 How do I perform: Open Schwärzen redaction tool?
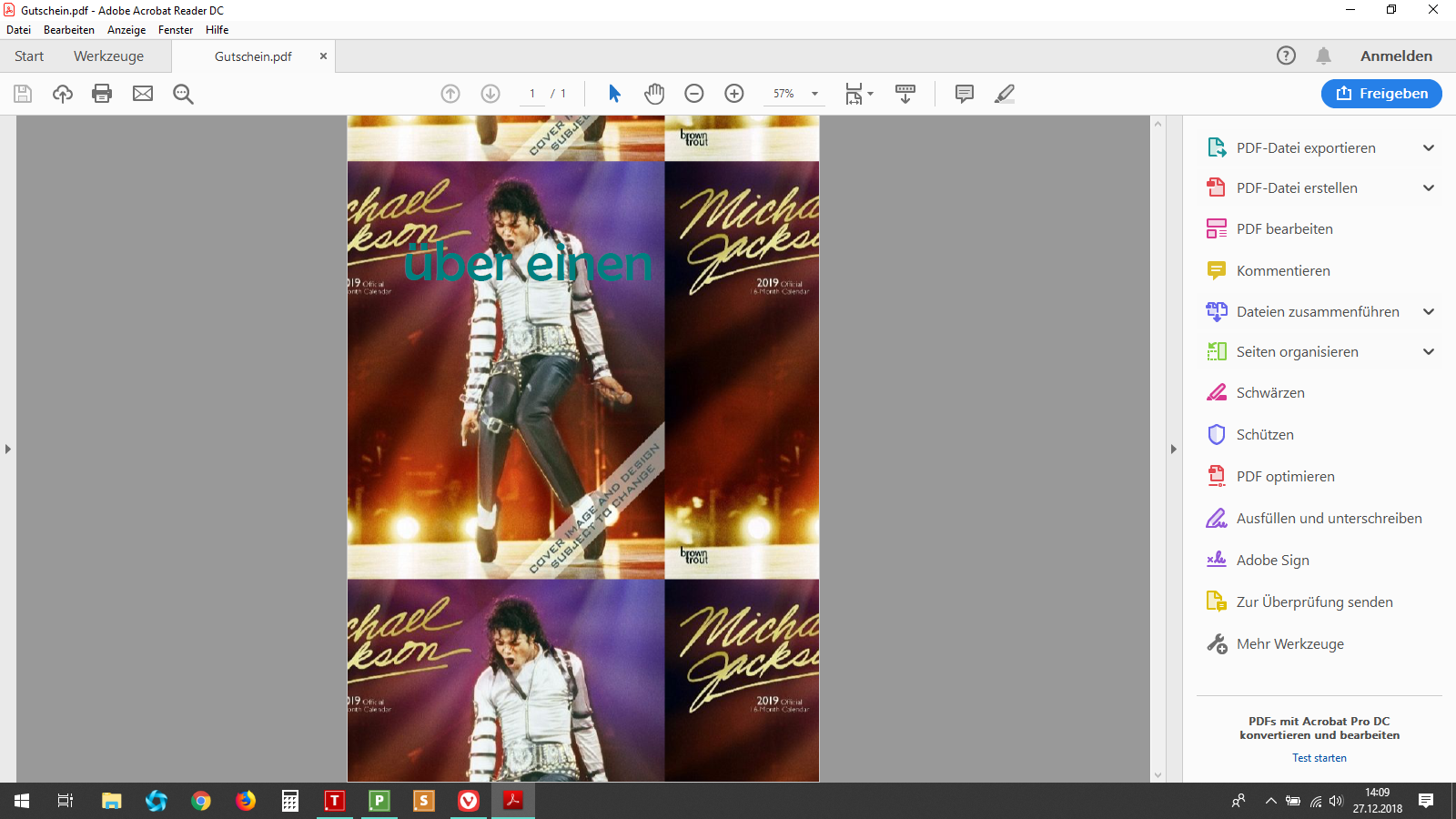1270,392
